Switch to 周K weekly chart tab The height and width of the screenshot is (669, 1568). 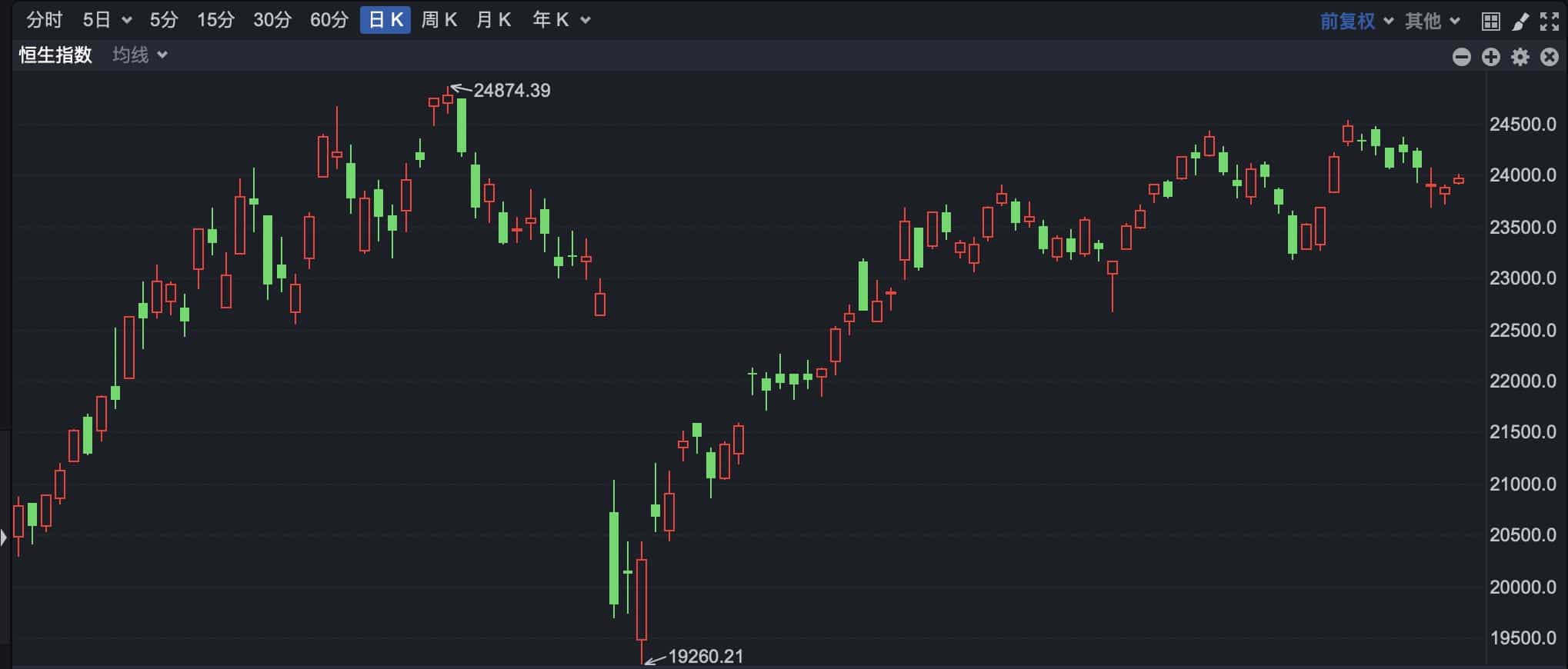click(439, 20)
